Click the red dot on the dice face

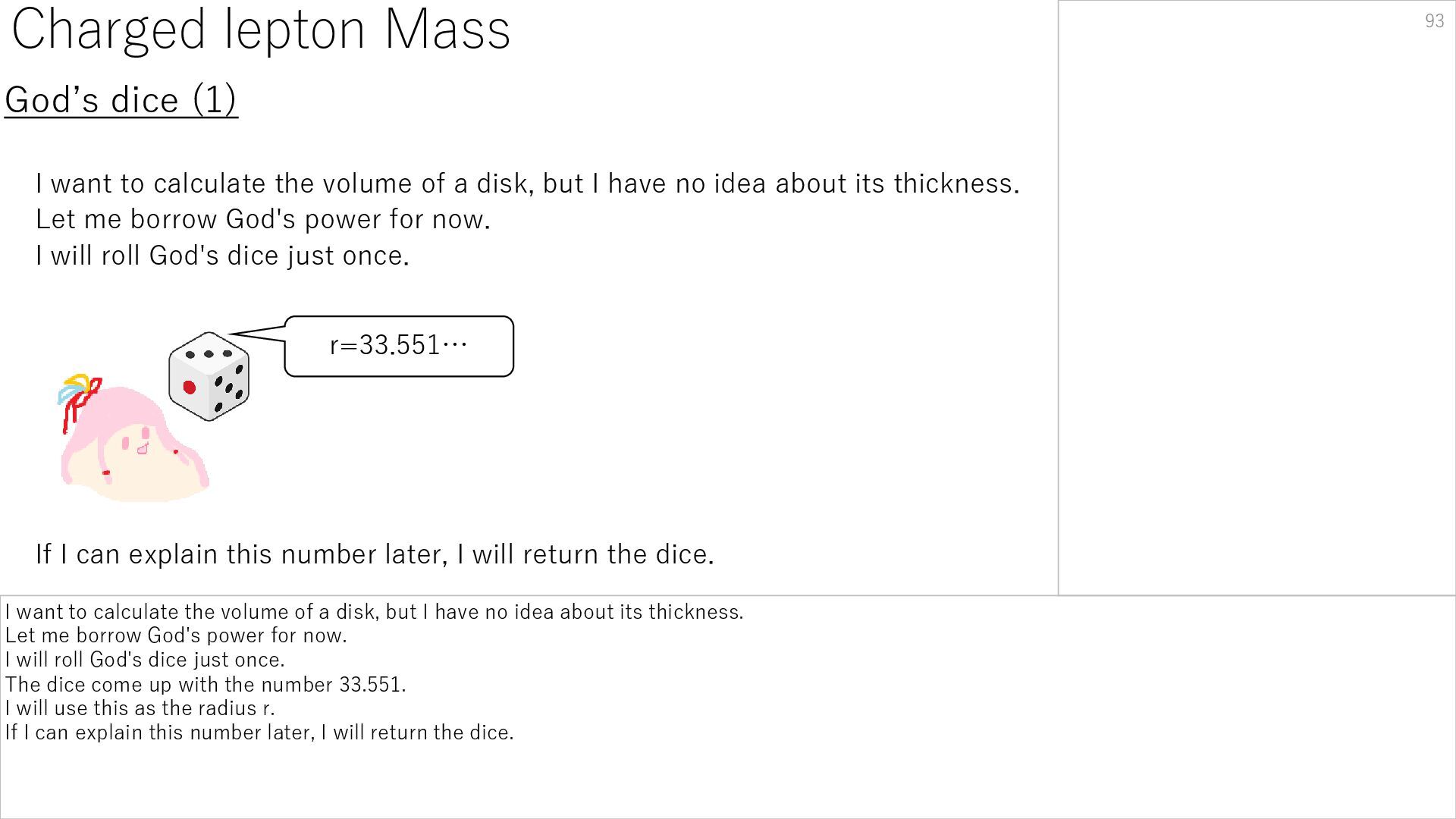[190, 388]
